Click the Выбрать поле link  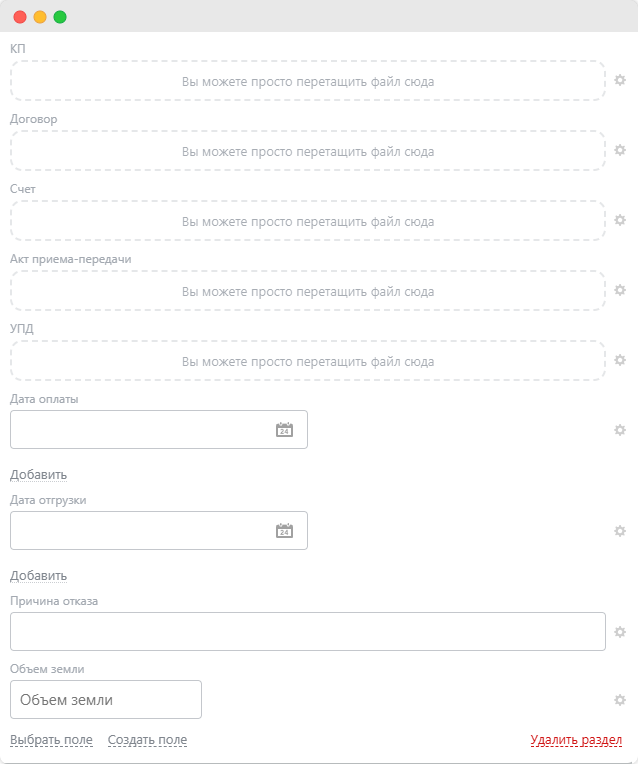click(51, 740)
